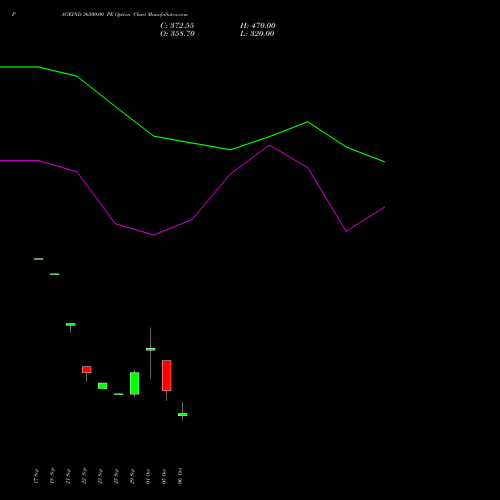
Task: Click the purple indicator line
Action: point(192,219)
